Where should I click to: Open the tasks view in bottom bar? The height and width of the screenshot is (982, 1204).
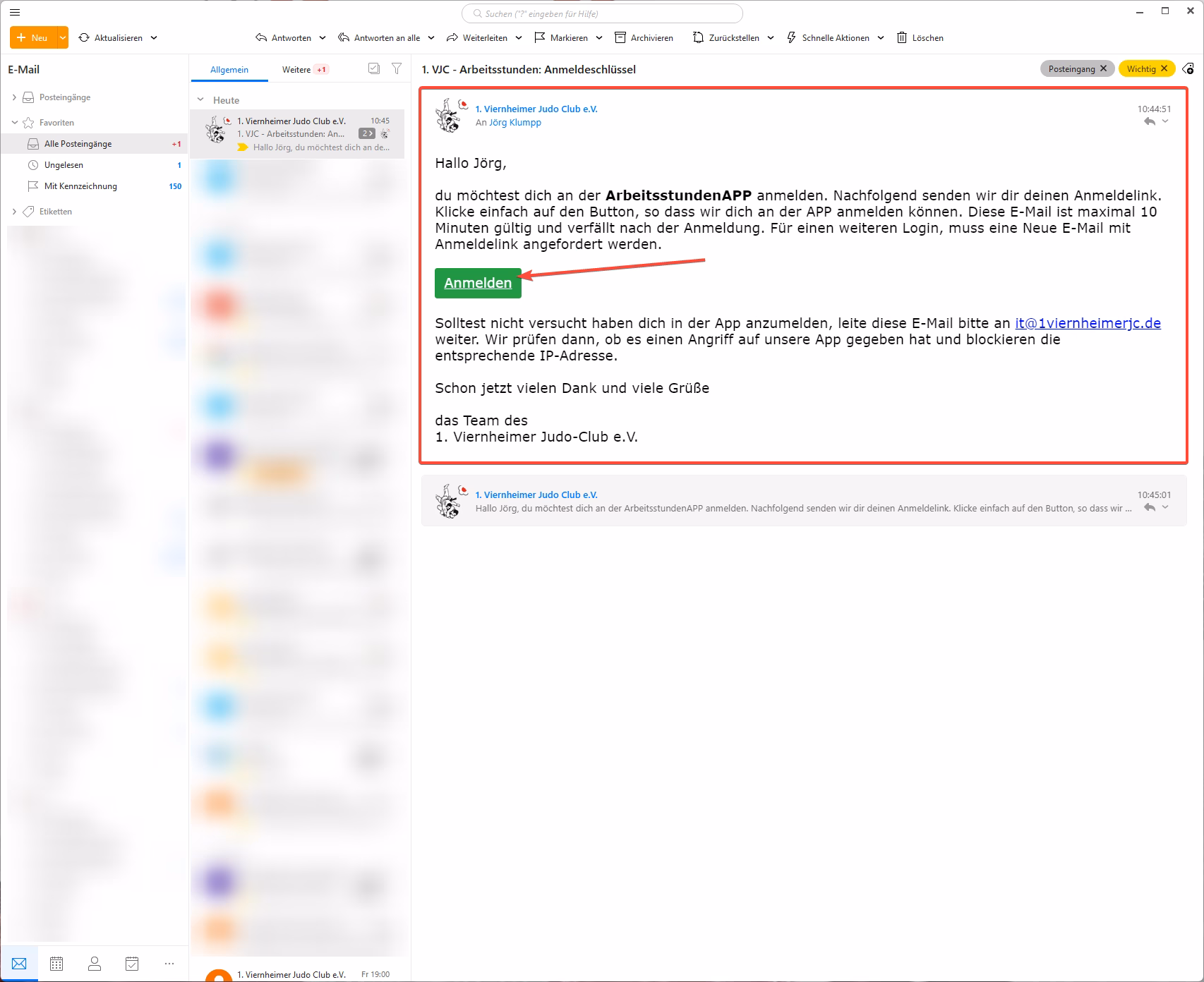tap(132, 963)
